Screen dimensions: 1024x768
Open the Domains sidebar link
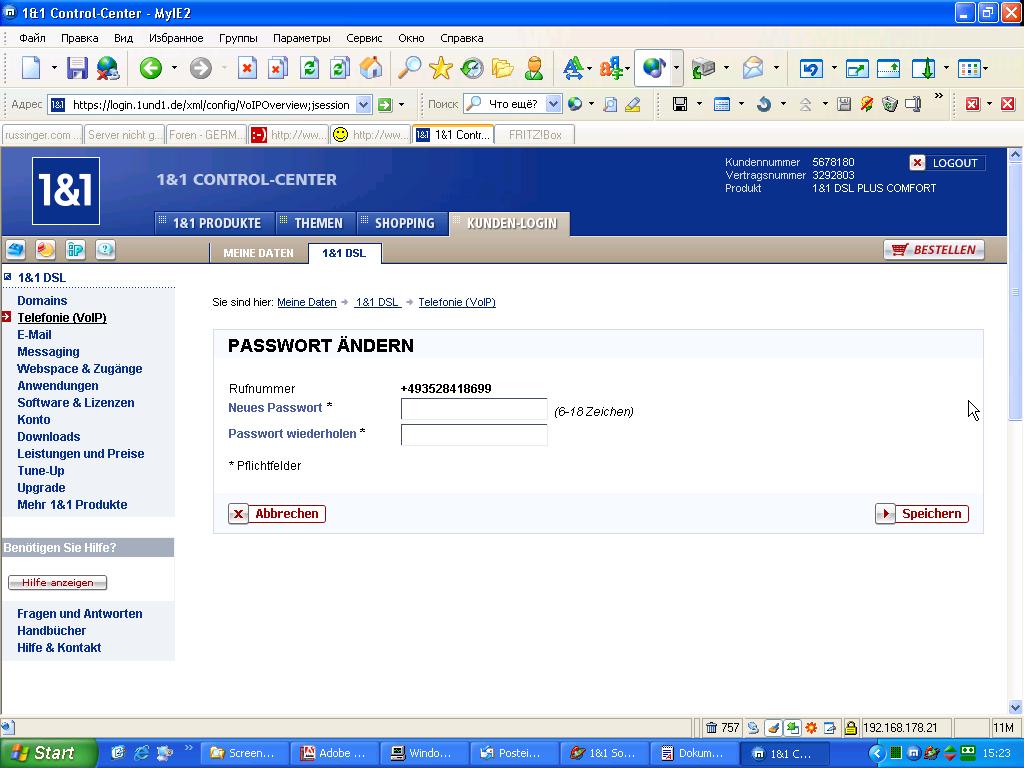click(x=42, y=300)
